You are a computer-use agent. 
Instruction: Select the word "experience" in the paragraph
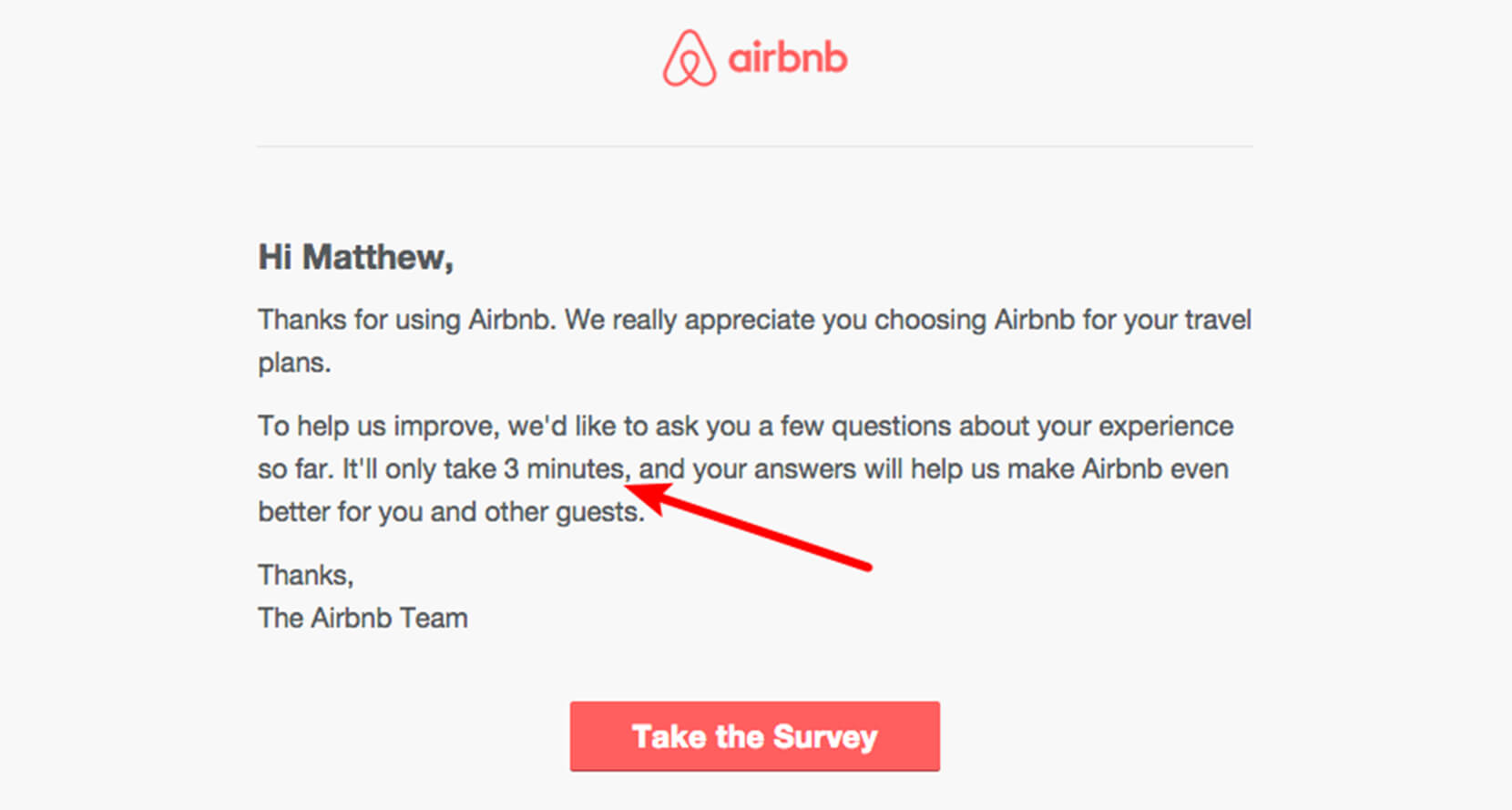[x=1166, y=426]
